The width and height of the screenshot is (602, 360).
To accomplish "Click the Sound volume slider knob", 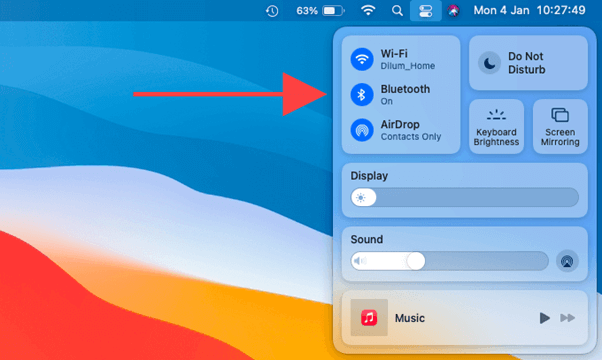I will 416,261.
